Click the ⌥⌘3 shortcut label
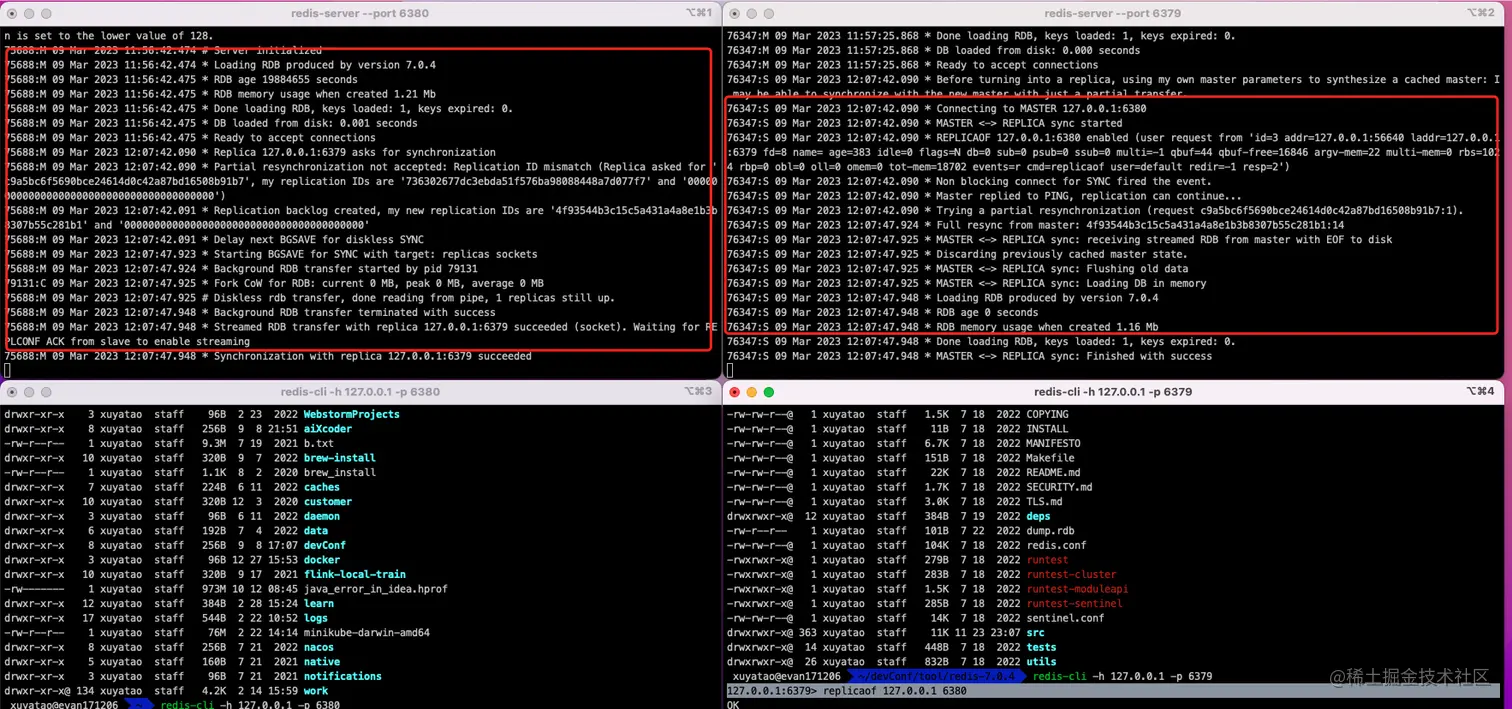 (699, 392)
